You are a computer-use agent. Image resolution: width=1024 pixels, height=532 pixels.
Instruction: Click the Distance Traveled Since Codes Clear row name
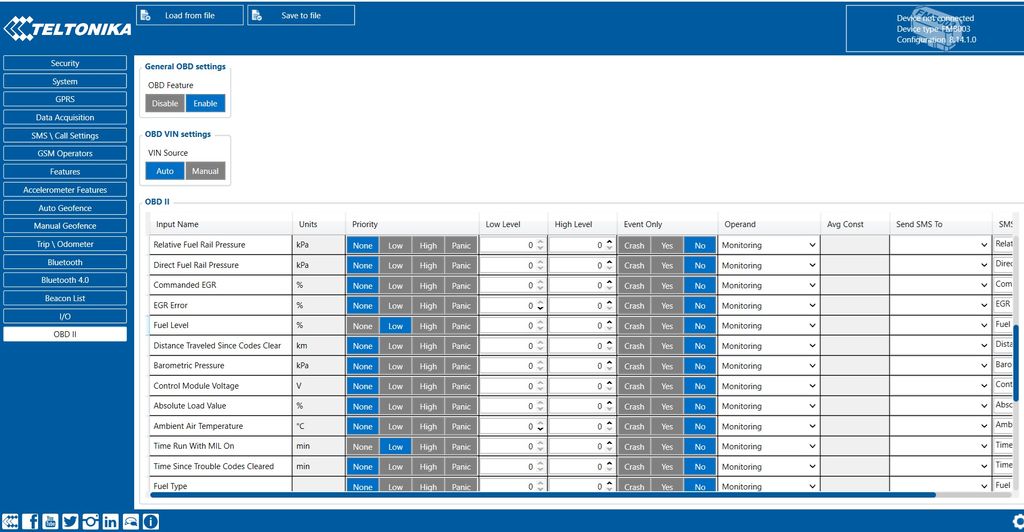pyautogui.click(x=217, y=345)
